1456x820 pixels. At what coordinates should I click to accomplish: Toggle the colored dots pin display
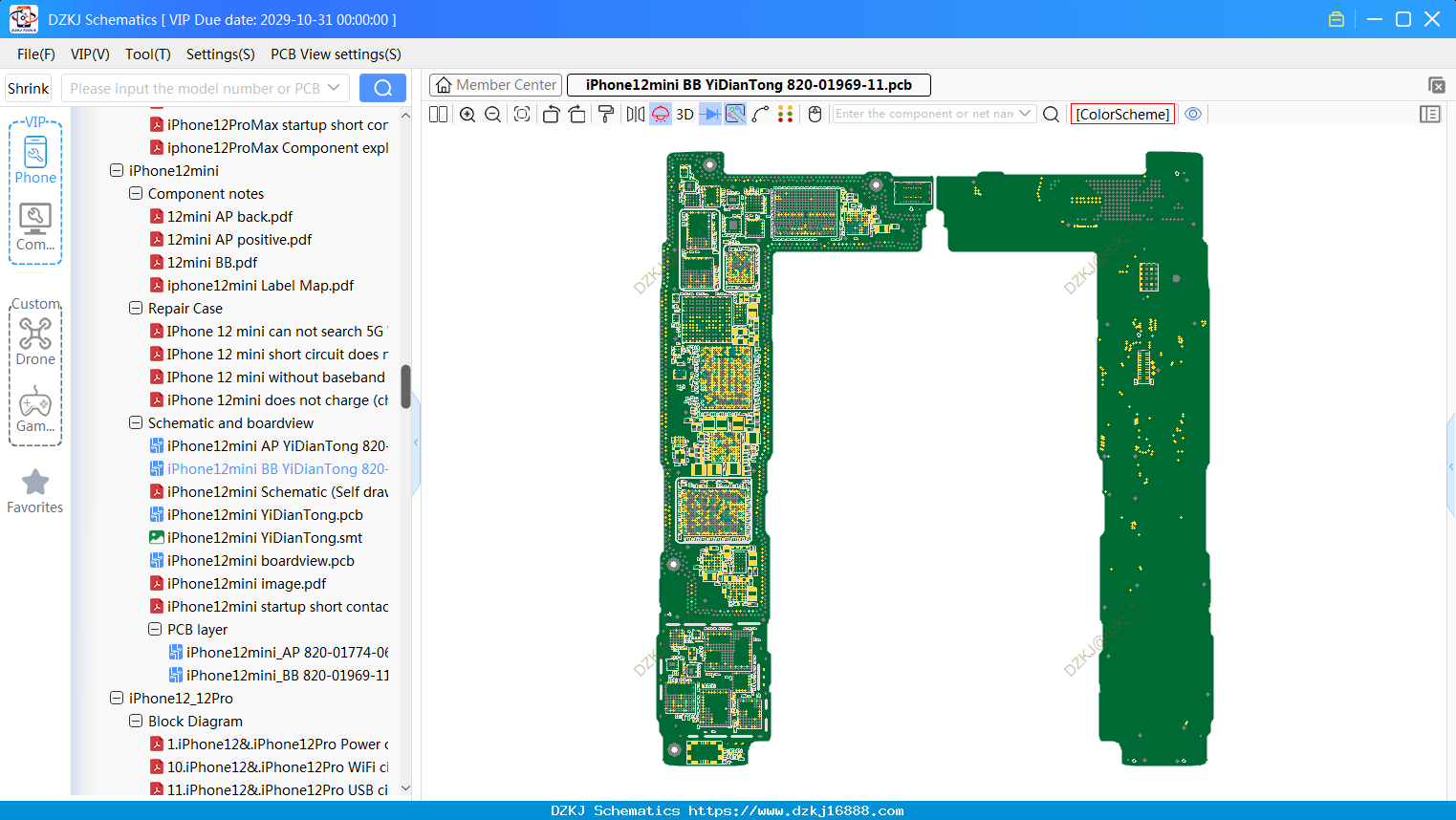tap(786, 115)
